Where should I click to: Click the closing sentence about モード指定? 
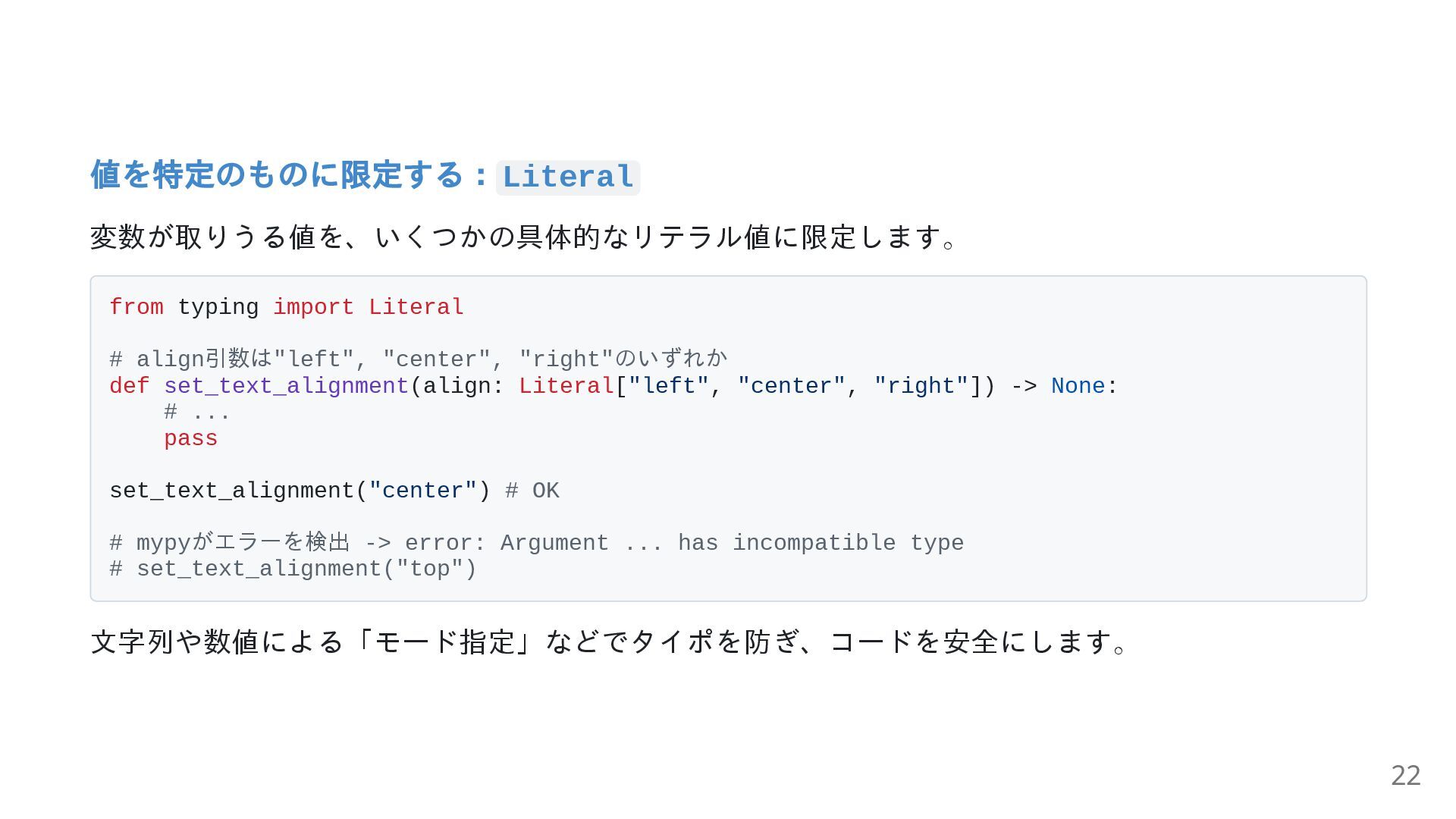pos(609,642)
